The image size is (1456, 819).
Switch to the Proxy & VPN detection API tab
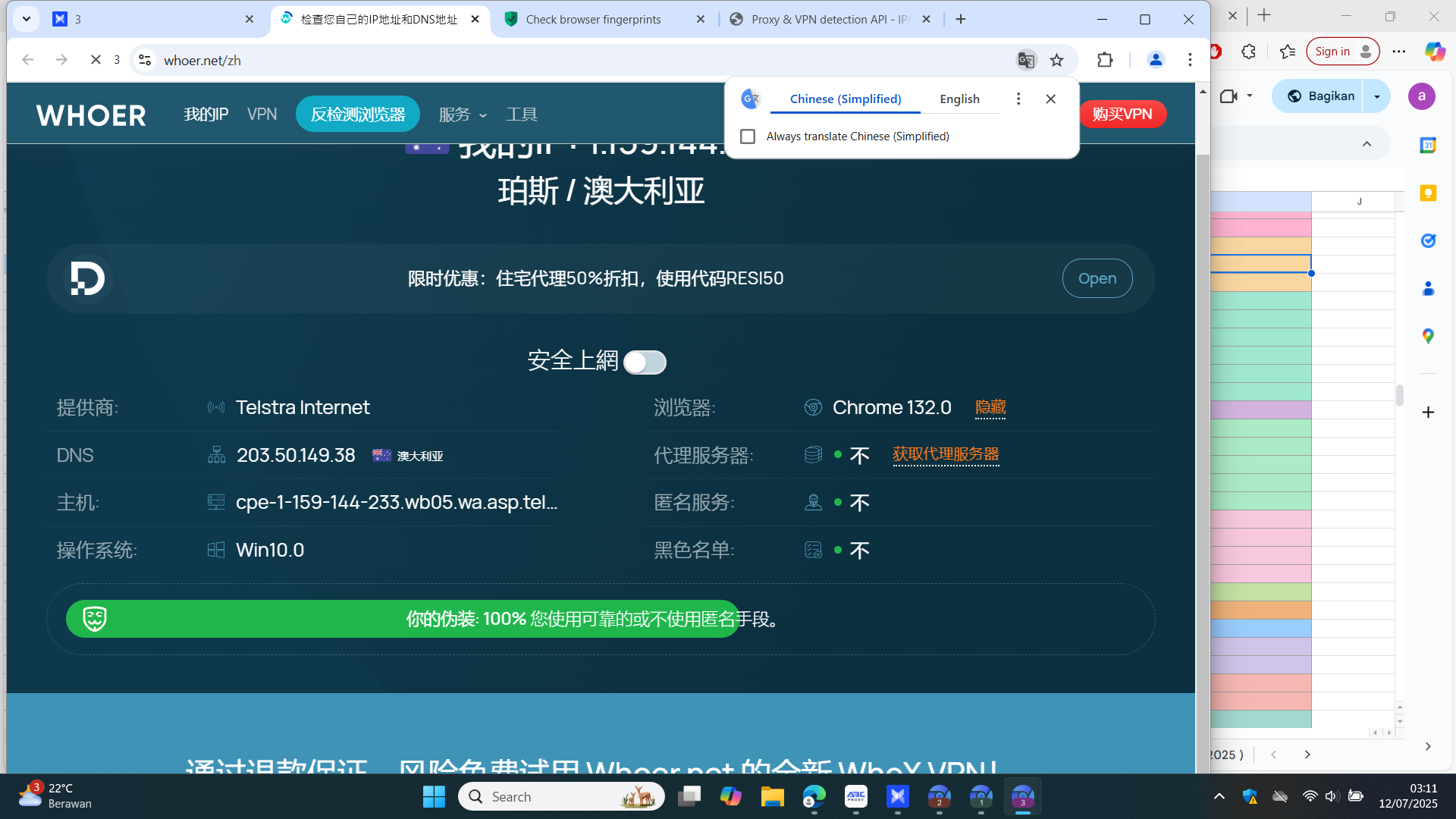click(830, 19)
